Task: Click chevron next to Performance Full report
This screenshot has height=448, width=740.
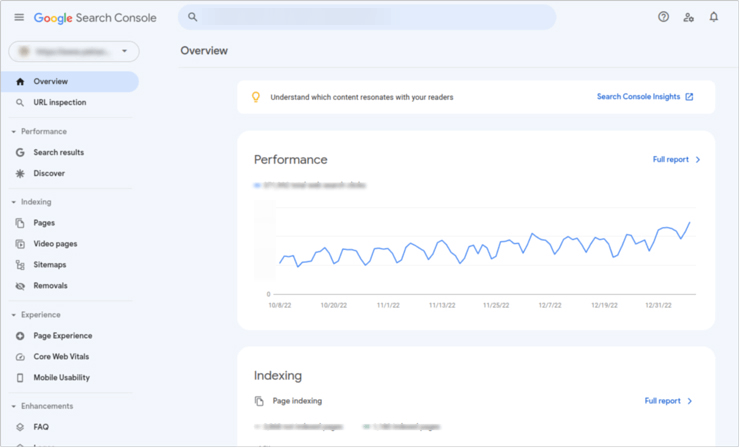Action: [698, 160]
